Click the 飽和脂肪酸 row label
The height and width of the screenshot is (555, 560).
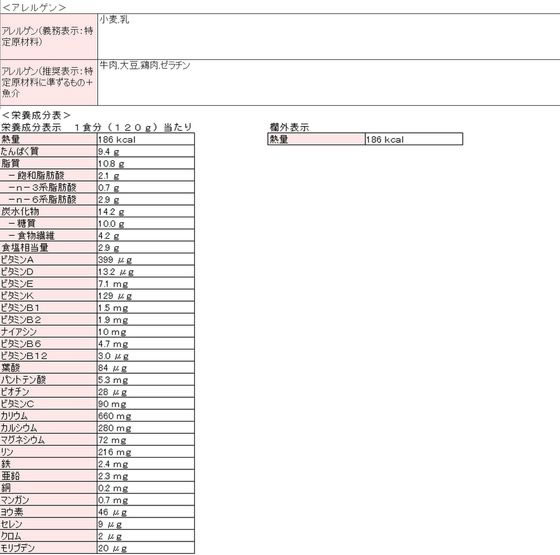(49, 175)
